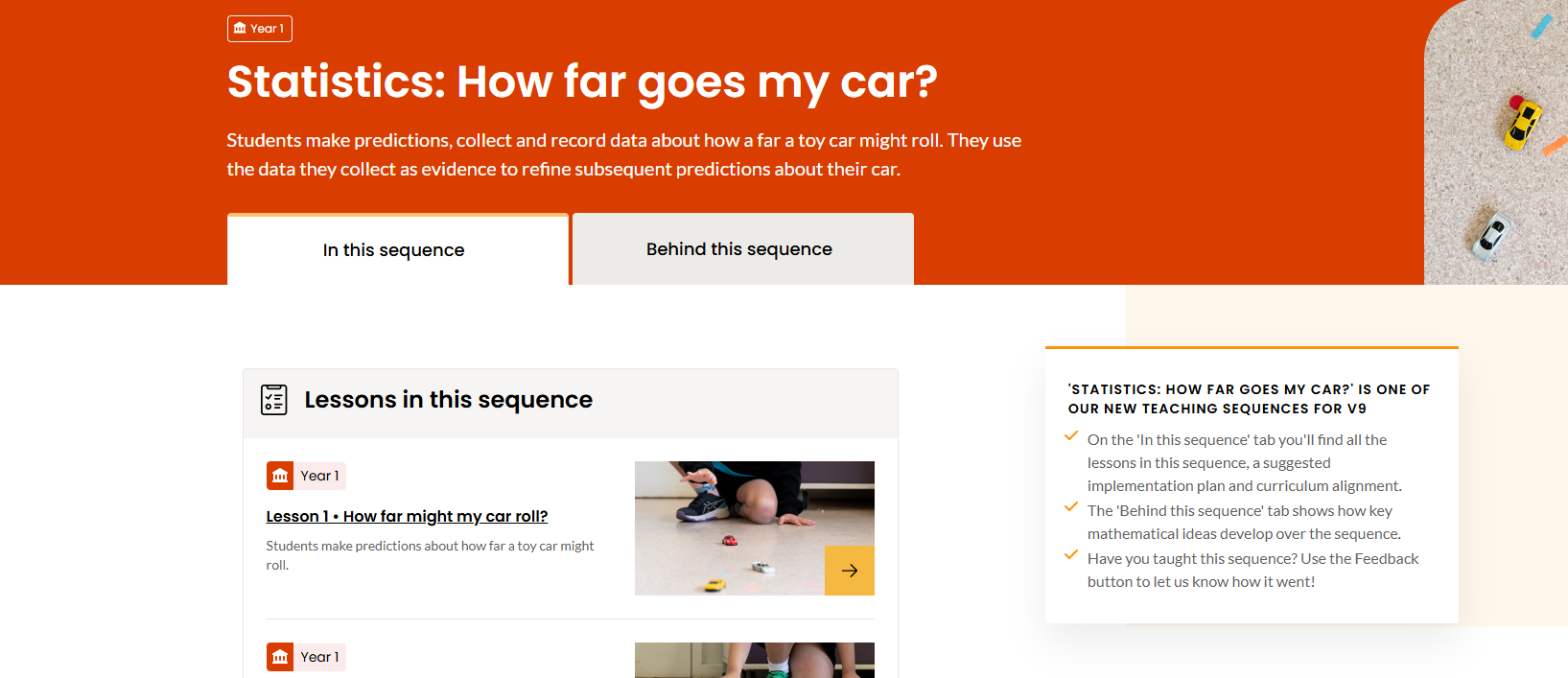Viewport: 1568px width, 678px height.
Task: Click the checklist icon beside Lessons heading
Action: point(274,399)
